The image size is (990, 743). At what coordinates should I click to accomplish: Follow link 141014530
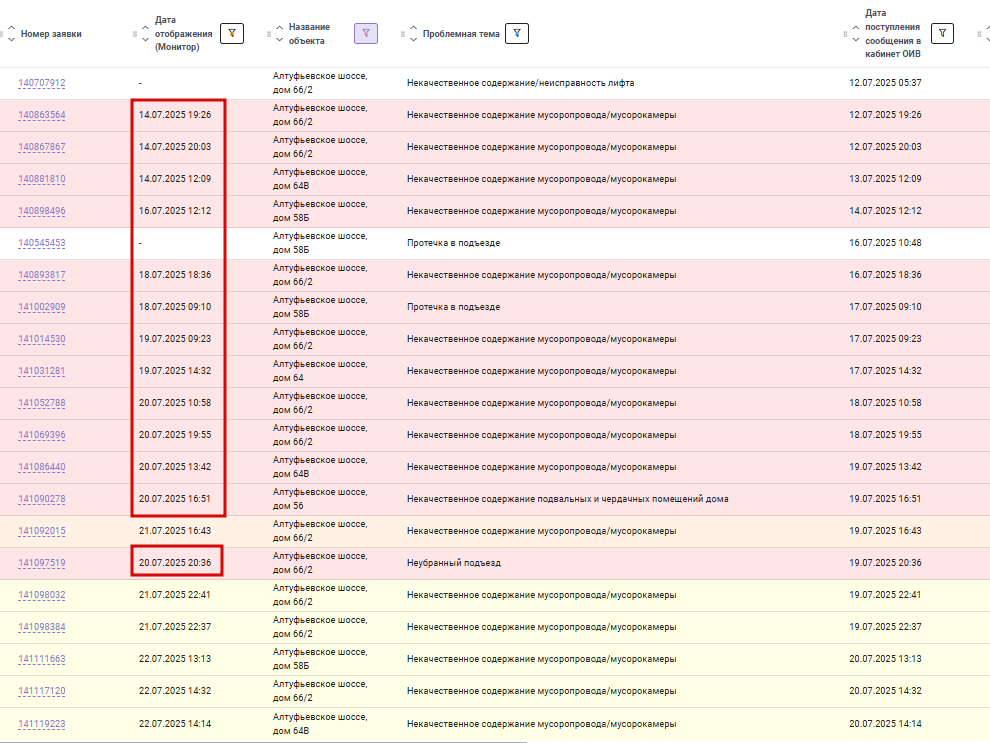pyautogui.click(x=42, y=339)
